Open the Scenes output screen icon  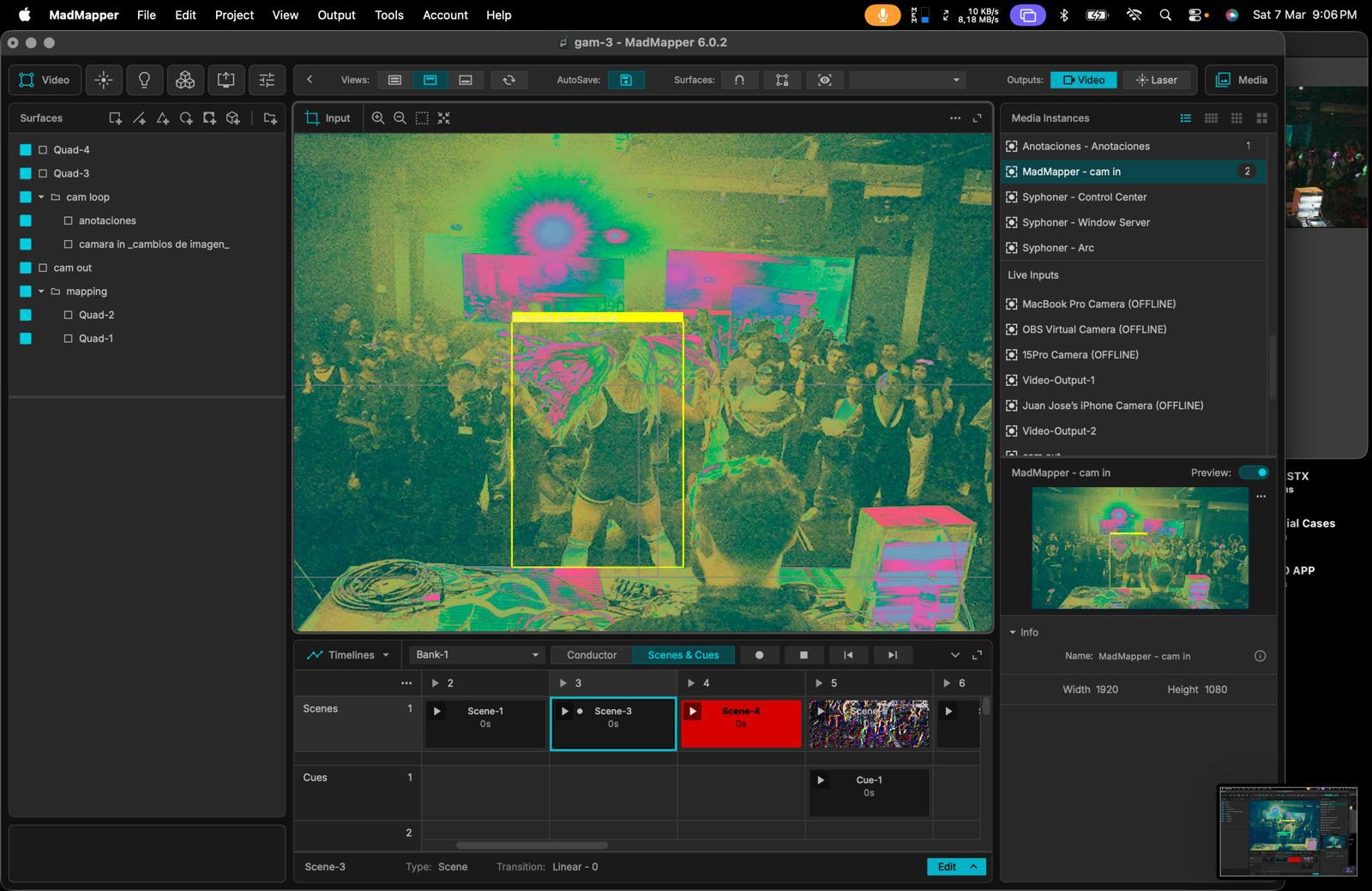226,80
